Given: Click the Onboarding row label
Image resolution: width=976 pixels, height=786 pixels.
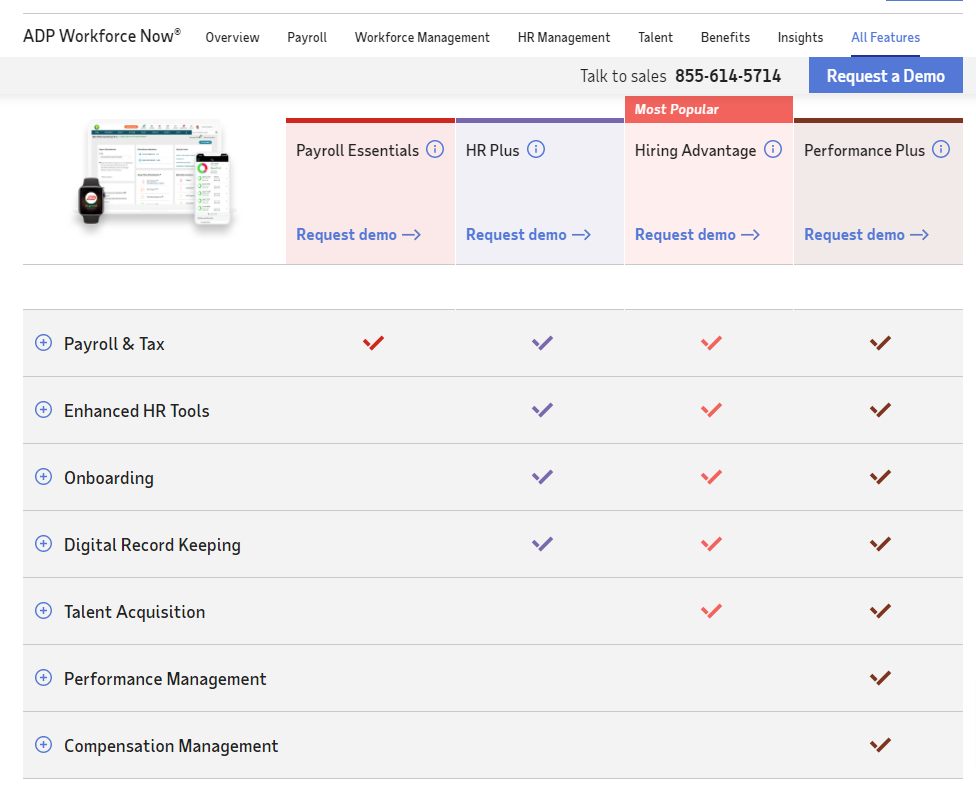Looking at the screenshot, I should 109,478.
